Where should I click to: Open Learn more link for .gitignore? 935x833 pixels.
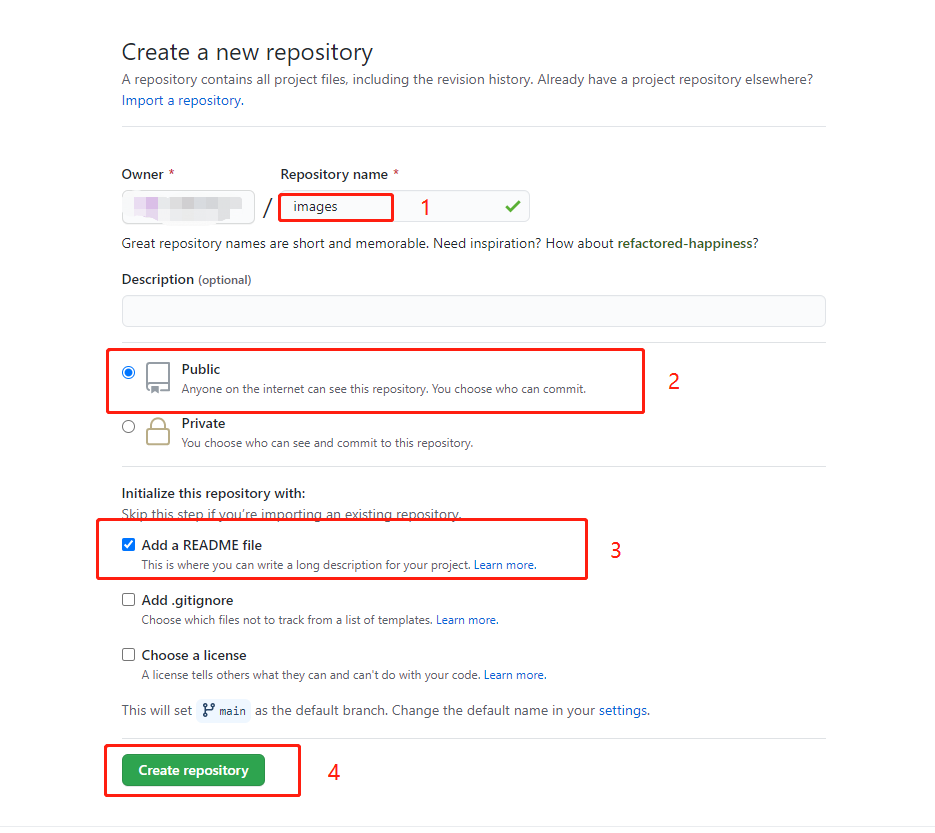(x=467, y=620)
